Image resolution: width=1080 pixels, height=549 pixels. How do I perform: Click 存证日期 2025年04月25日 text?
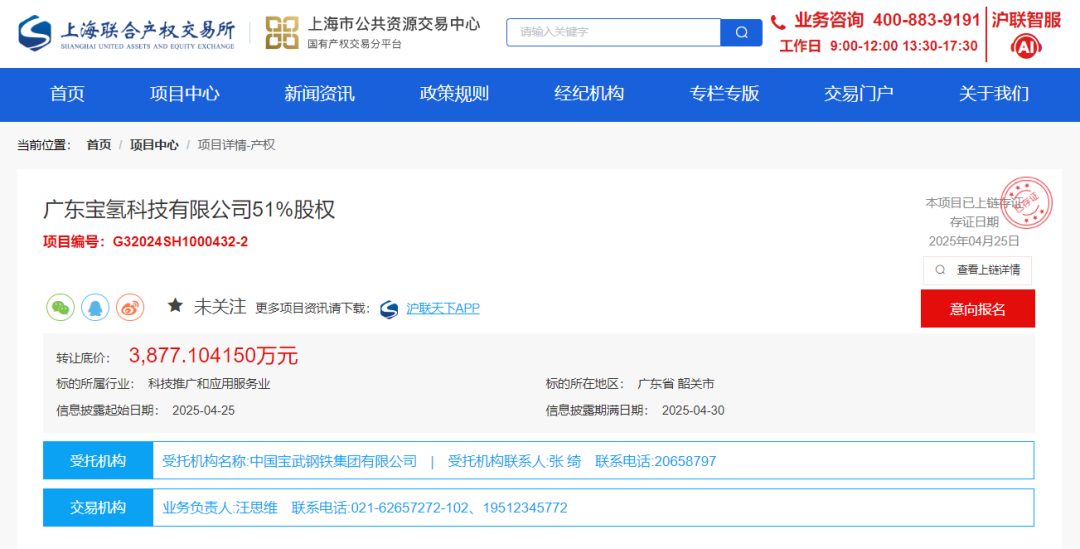click(974, 231)
